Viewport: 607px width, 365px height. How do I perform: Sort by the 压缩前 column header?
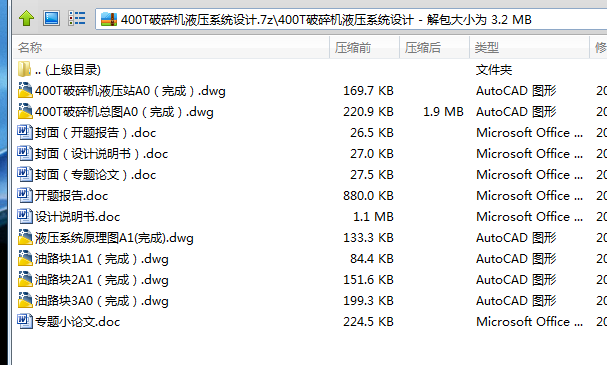(364, 48)
